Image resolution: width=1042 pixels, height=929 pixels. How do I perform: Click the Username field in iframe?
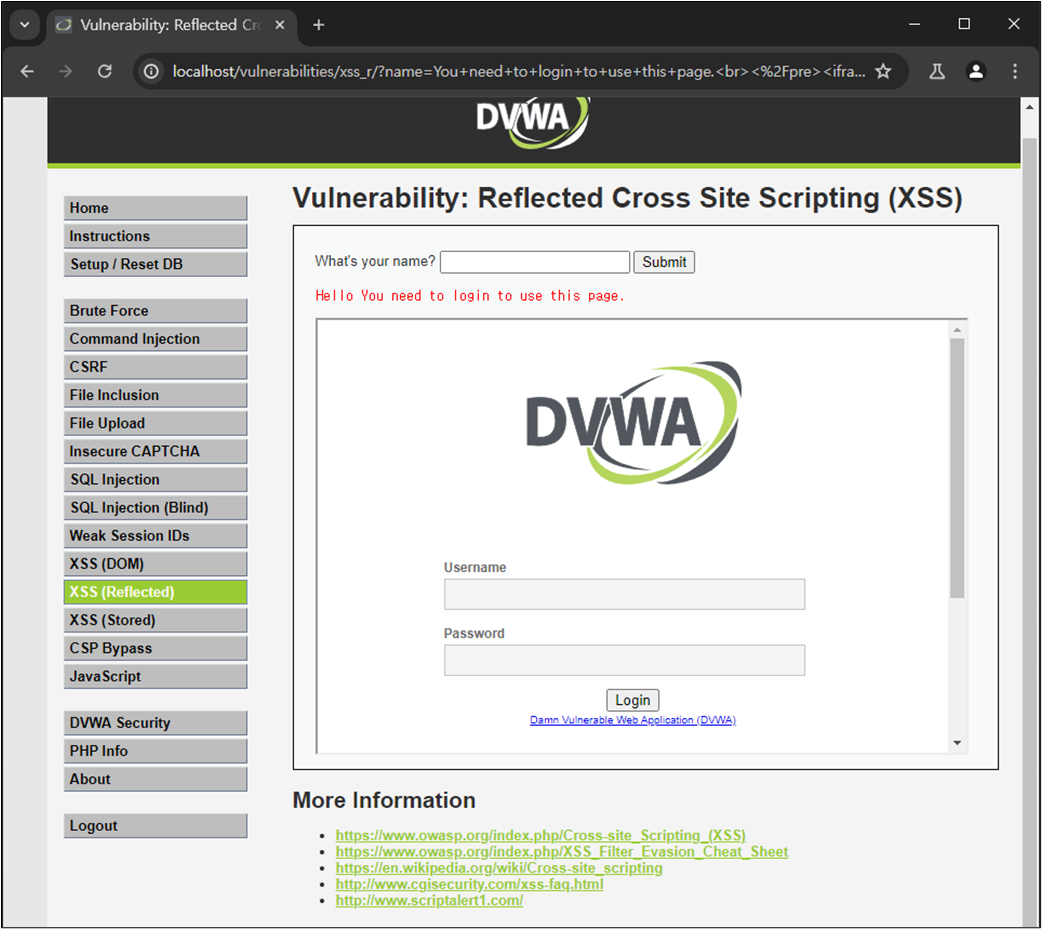(x=624, y=594)
